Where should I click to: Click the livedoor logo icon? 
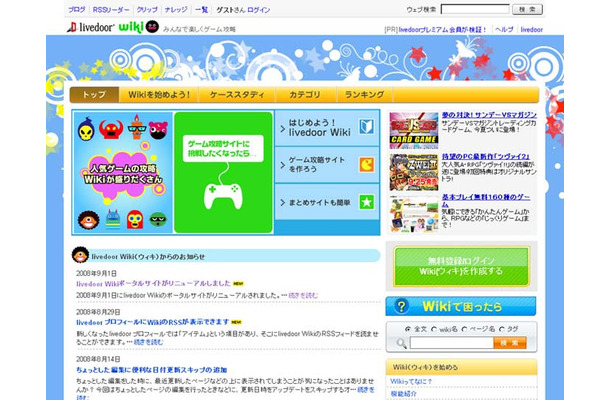point(72,27)
